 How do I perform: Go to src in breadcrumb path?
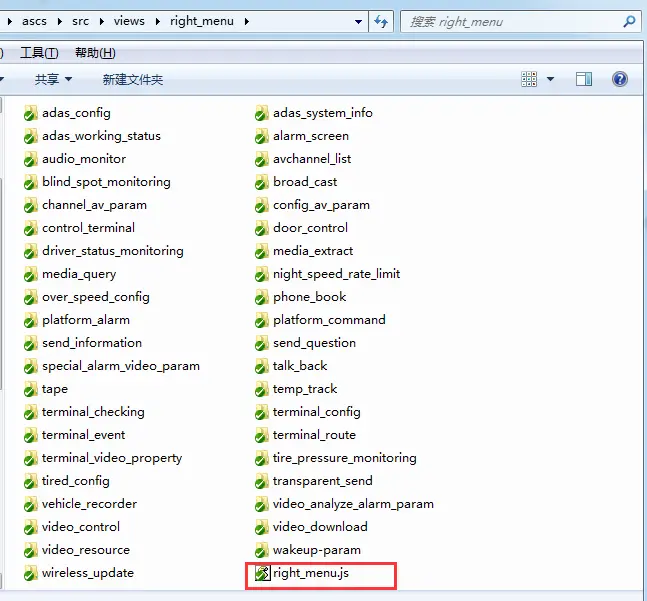click(80, 21)
